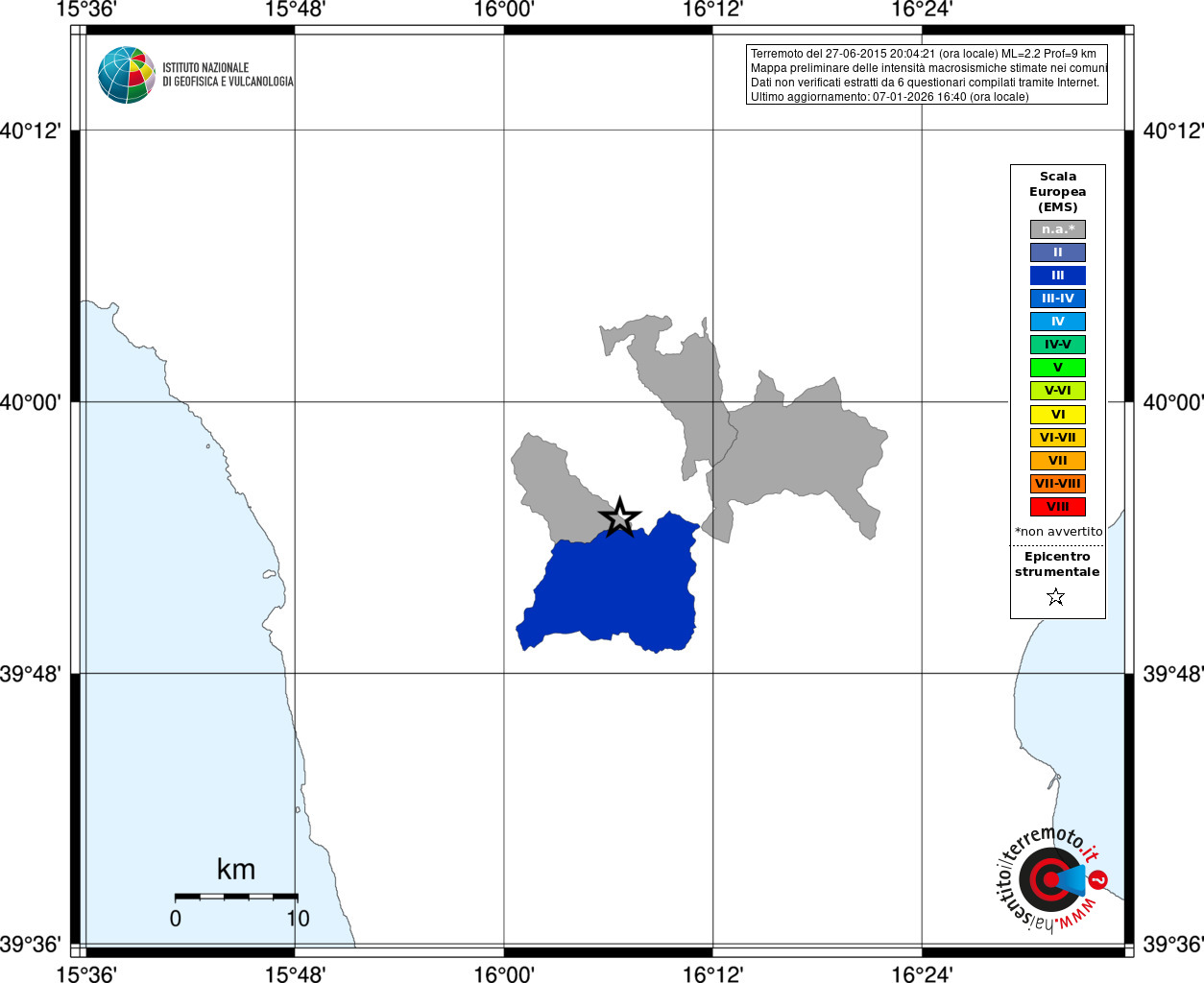The image size is (1204, 983).
Task: Click the 'Scala Europea (EMS)' legend title
Action: click(1058, 192)
